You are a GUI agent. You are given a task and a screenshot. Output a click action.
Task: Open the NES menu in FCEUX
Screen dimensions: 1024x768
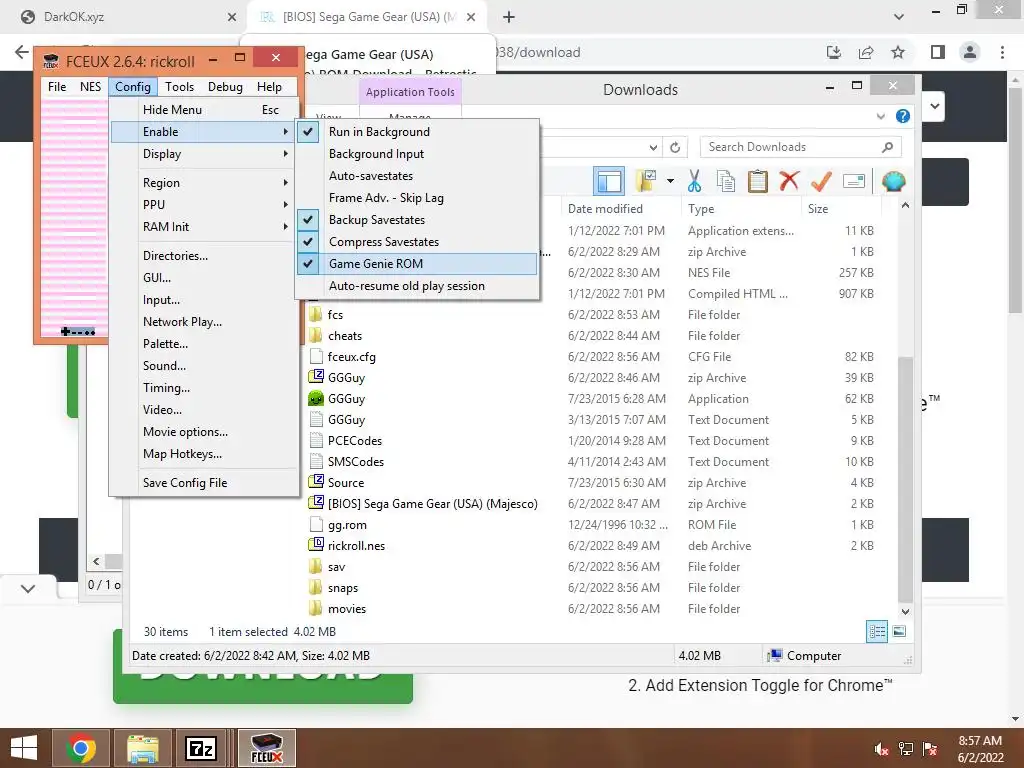pos(90,87)
